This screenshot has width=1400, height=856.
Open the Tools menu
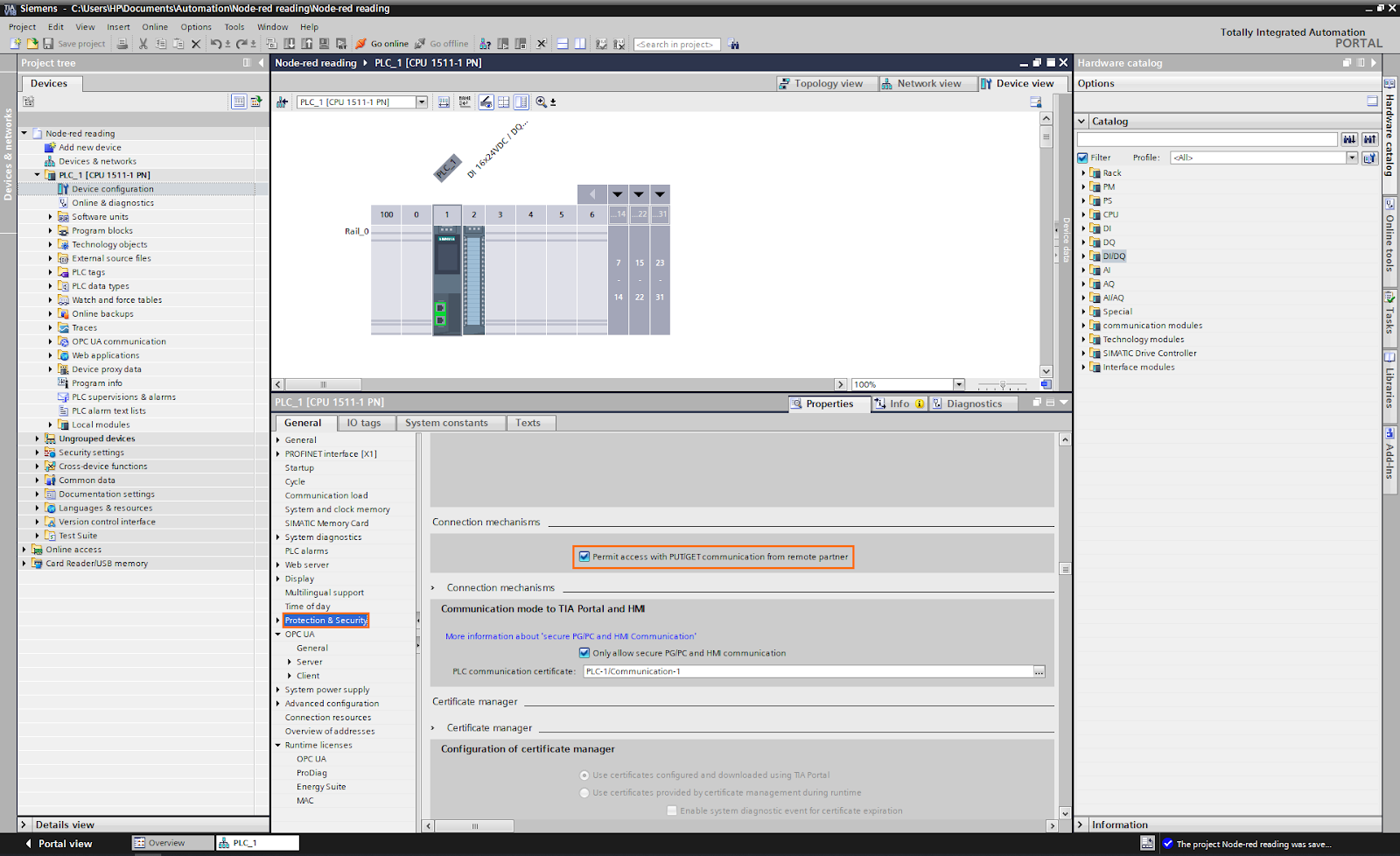point(234,27)
